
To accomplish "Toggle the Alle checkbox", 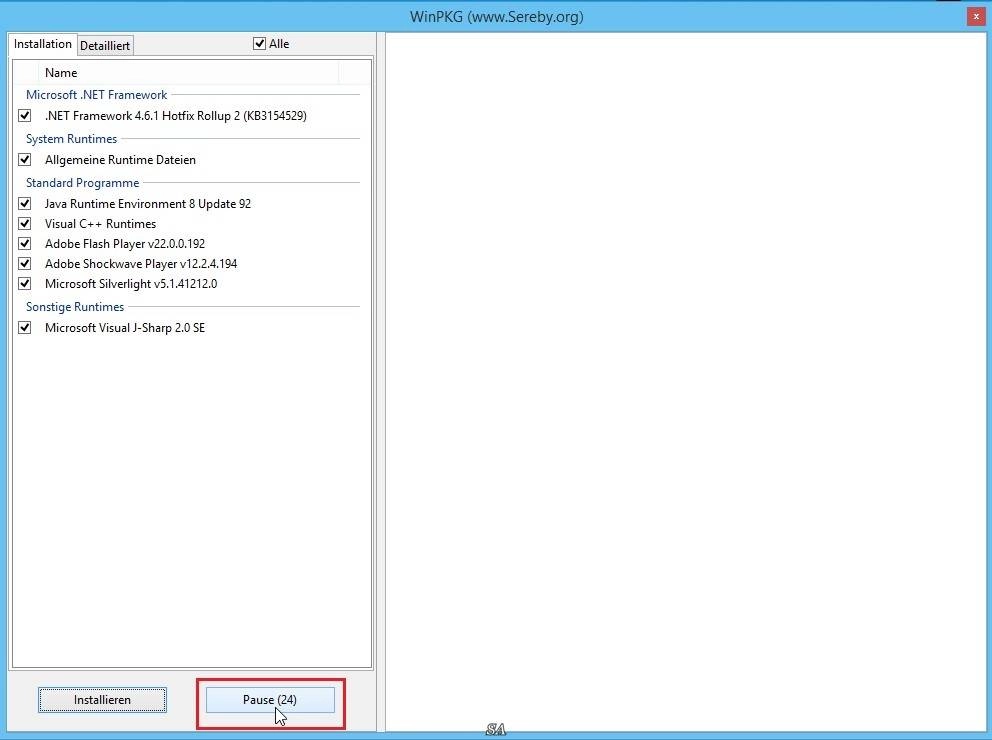I will (259, 44).
